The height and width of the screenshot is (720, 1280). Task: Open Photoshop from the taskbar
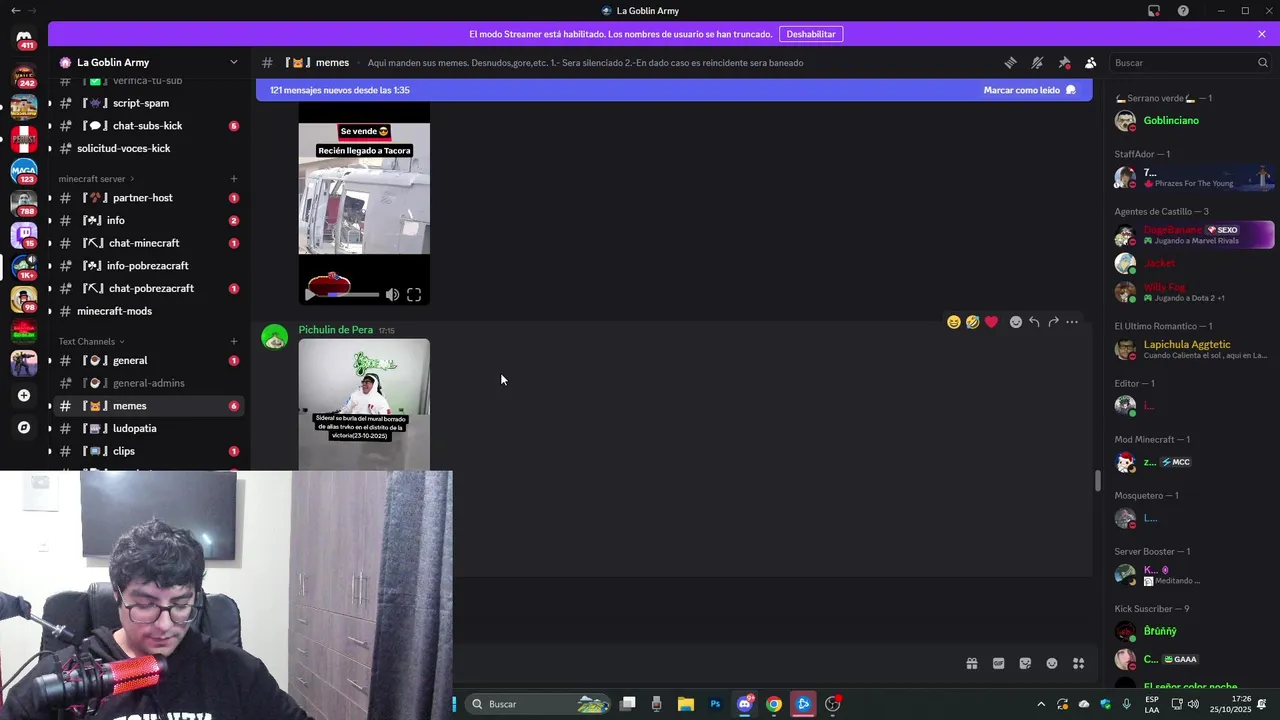715,704
